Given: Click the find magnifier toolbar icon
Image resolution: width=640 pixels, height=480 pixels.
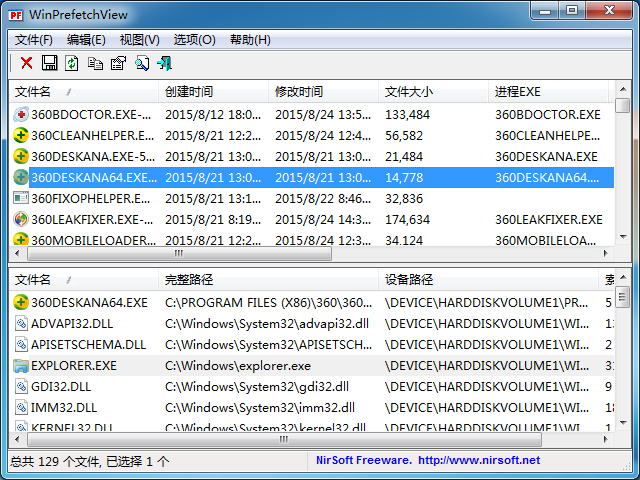Looking at the screenshot, I should click(x=141, y=63).
